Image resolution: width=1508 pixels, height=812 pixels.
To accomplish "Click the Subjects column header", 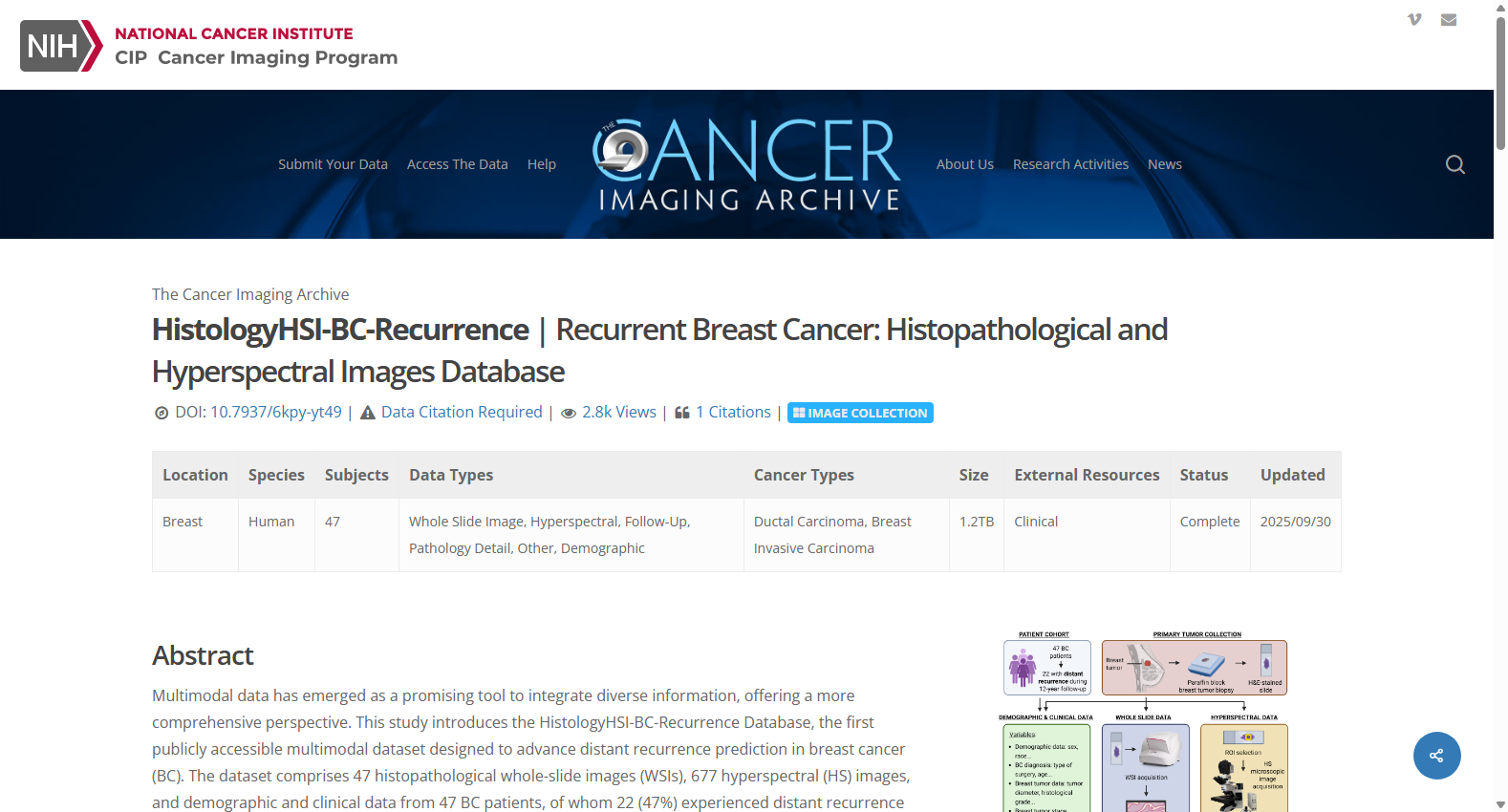I will coord(356,475).
